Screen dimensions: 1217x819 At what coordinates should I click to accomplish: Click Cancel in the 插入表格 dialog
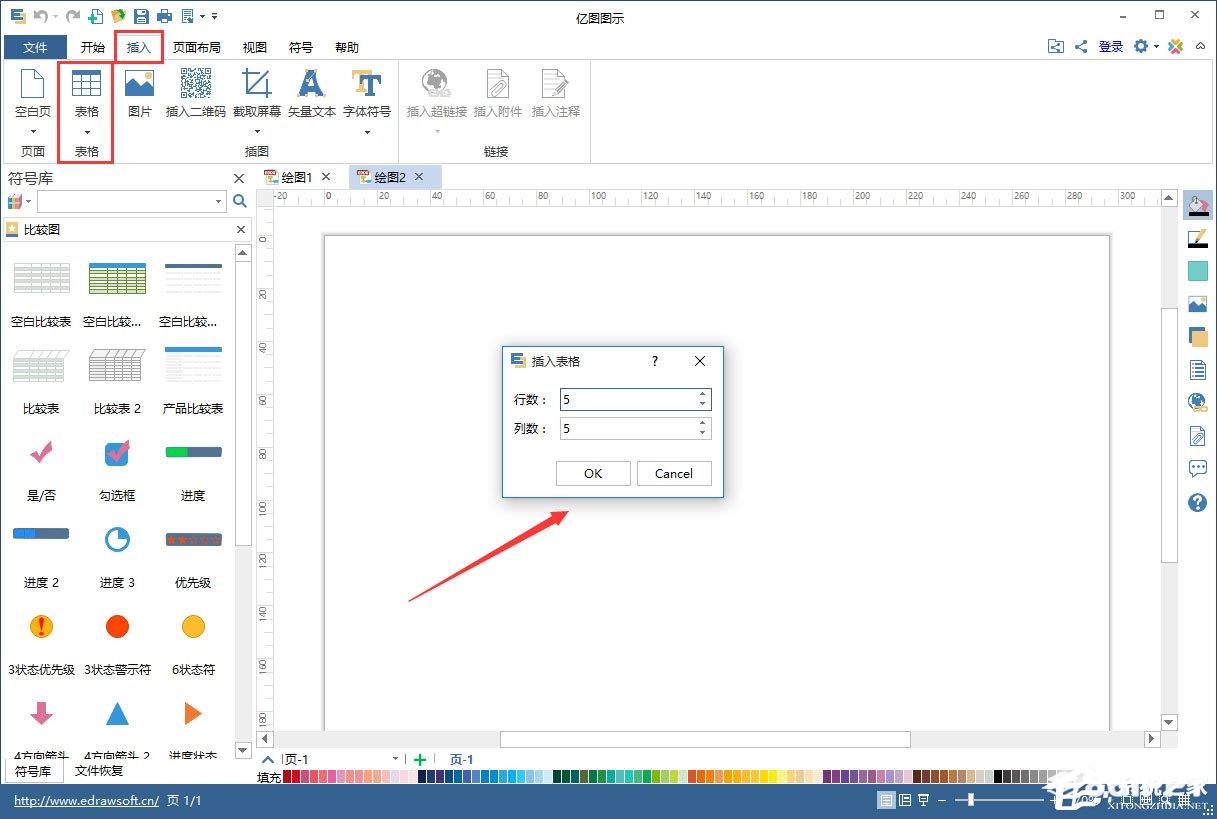click(x=674, y=473)
